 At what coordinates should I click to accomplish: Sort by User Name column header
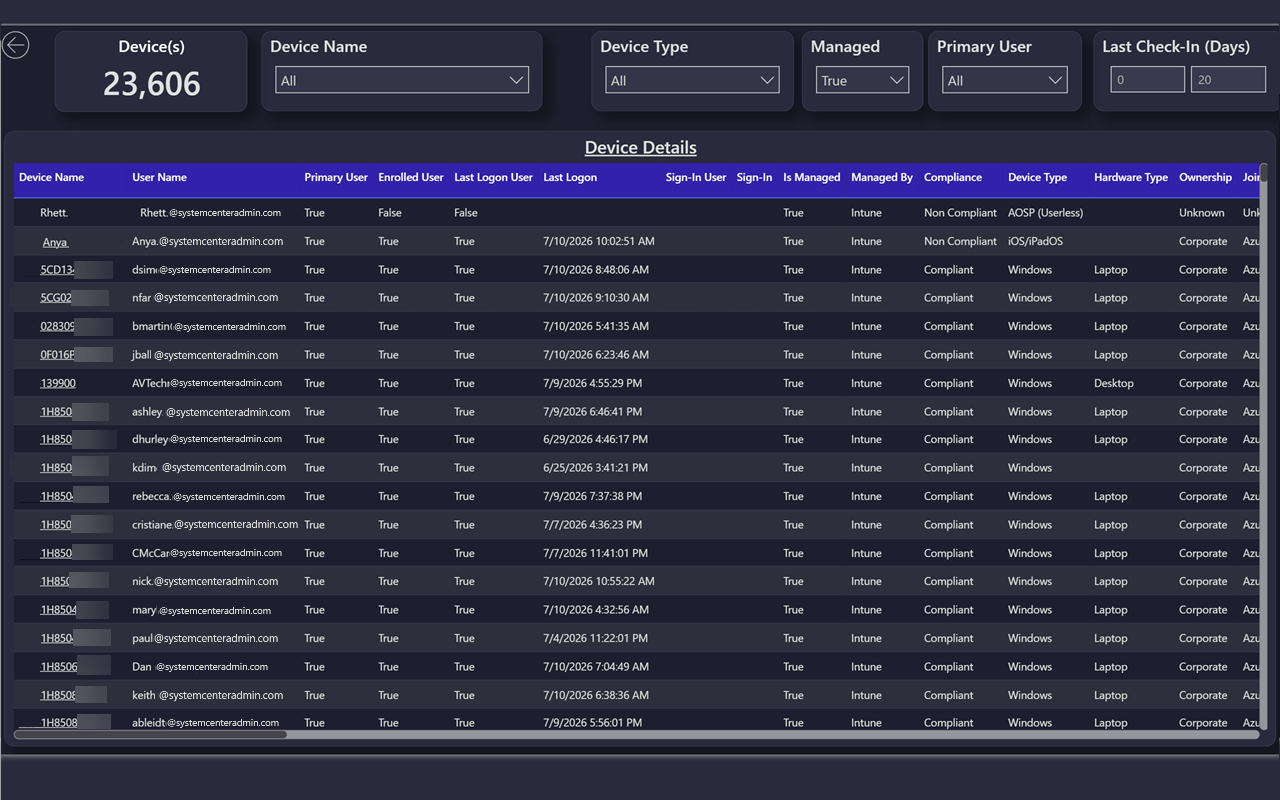coord(160,177)
